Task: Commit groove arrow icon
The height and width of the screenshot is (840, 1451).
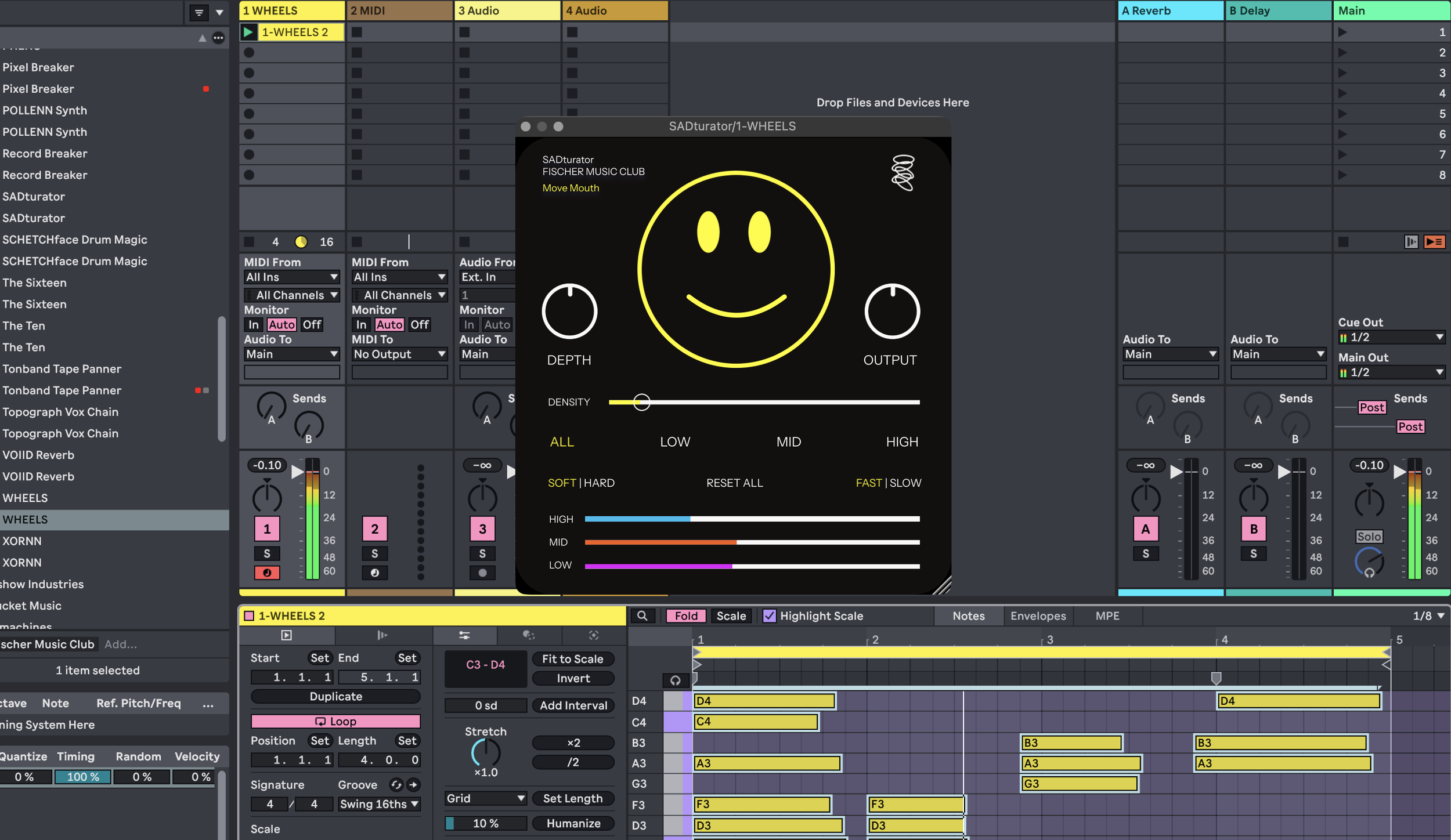Action: click(x=413, y=784)
